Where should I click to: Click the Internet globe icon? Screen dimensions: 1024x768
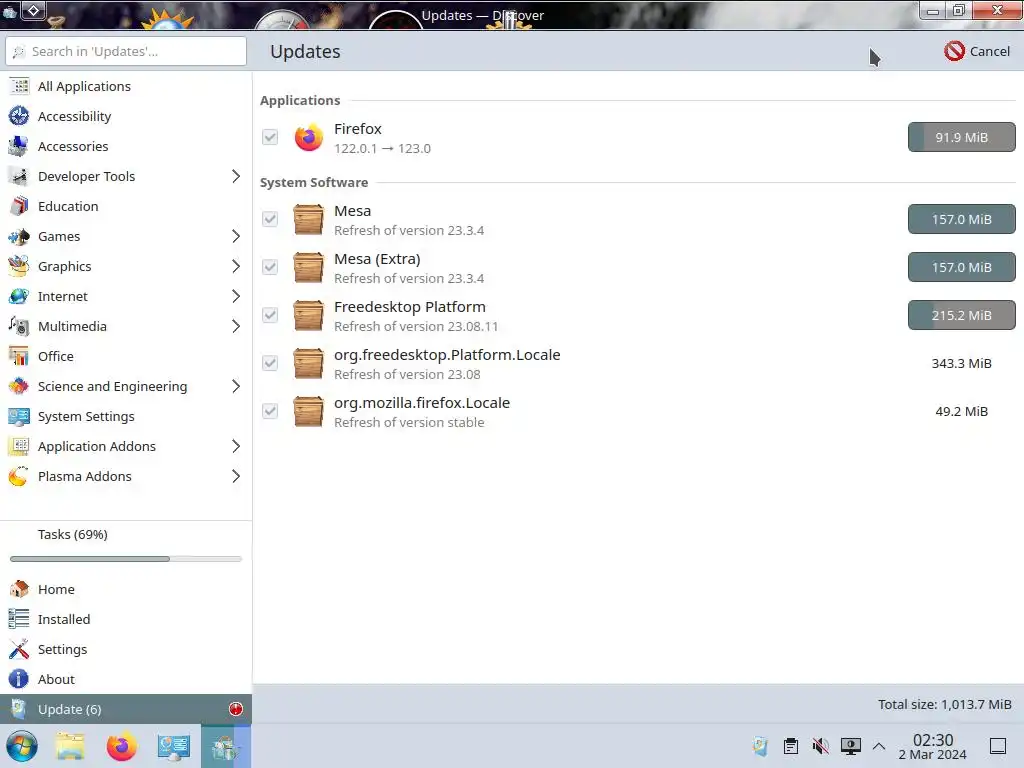[x=19, y=296]
